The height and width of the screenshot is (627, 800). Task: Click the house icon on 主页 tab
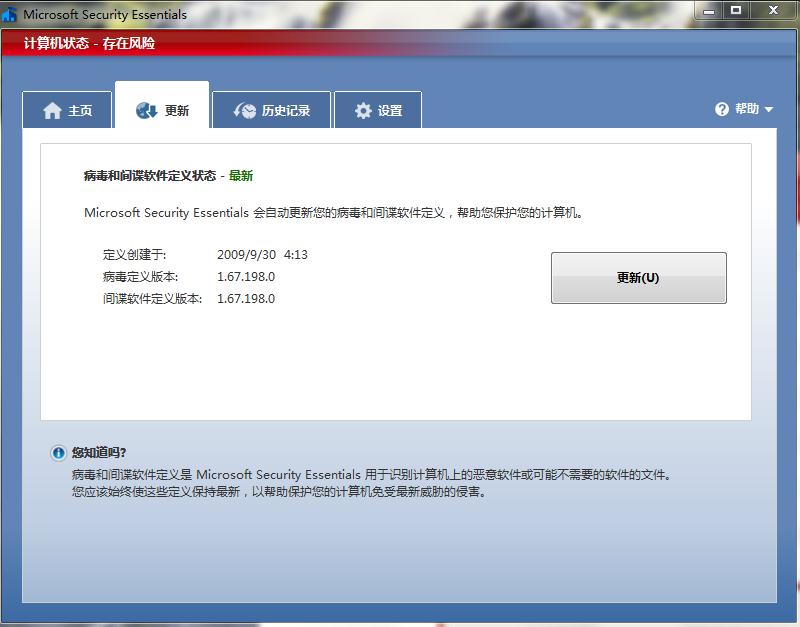coord(52,110)
